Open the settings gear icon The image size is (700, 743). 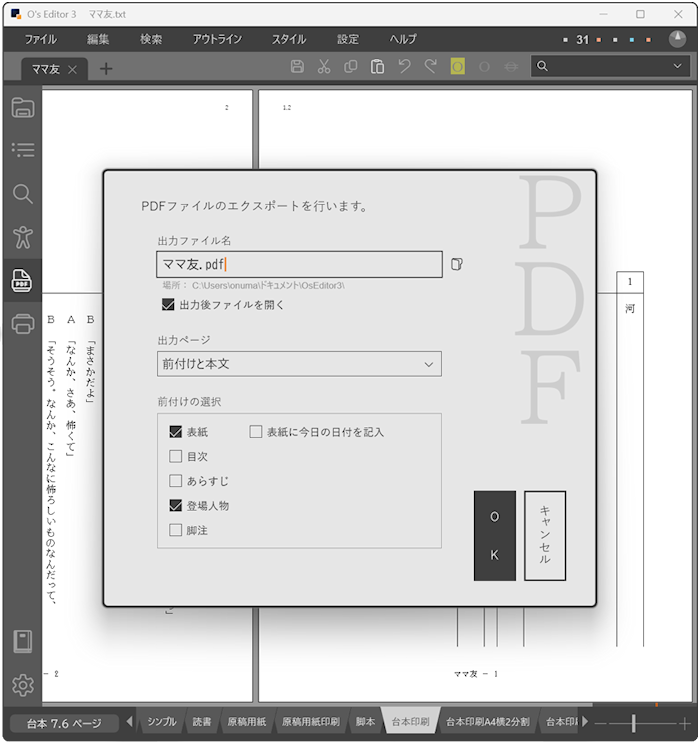(22, 685)
